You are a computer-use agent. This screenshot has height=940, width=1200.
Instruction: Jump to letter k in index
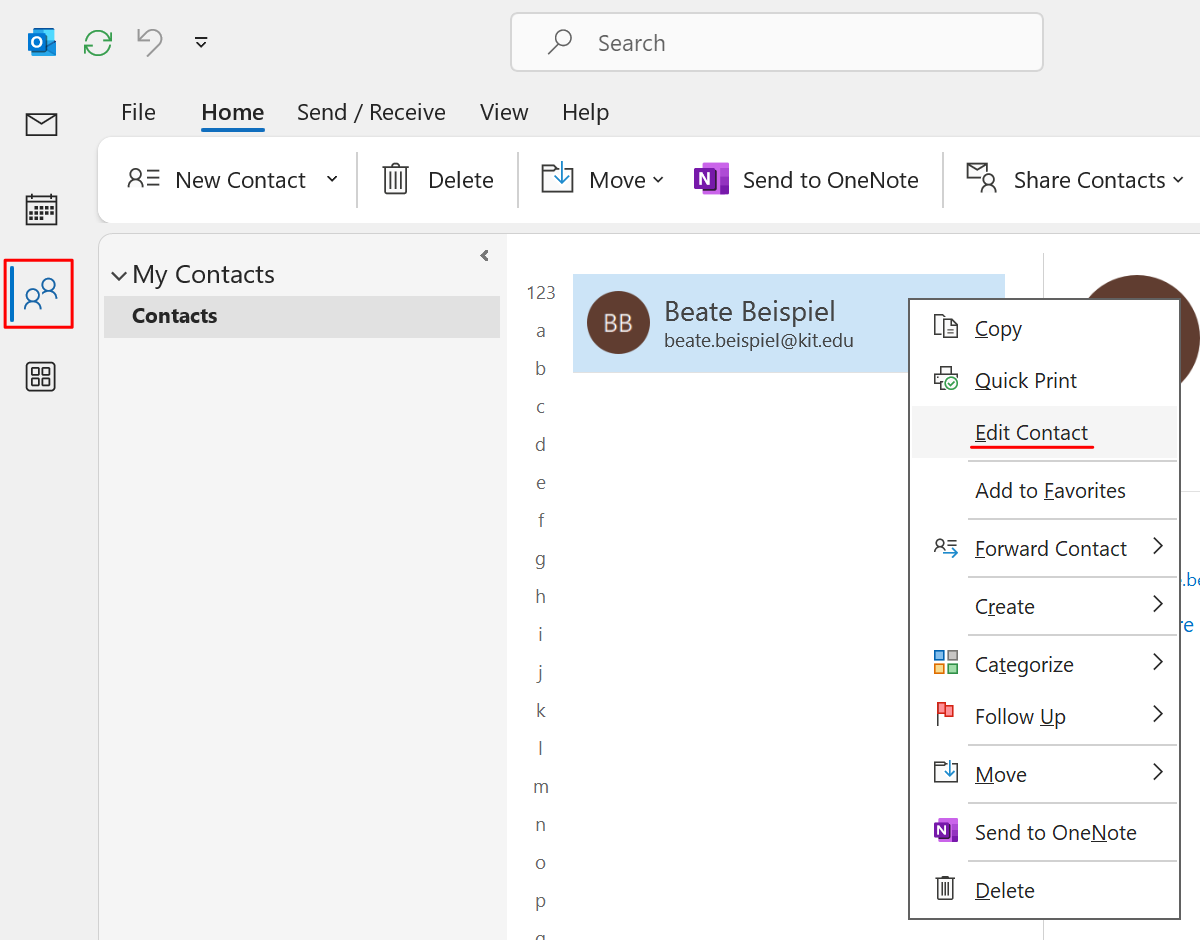(541, 711)
